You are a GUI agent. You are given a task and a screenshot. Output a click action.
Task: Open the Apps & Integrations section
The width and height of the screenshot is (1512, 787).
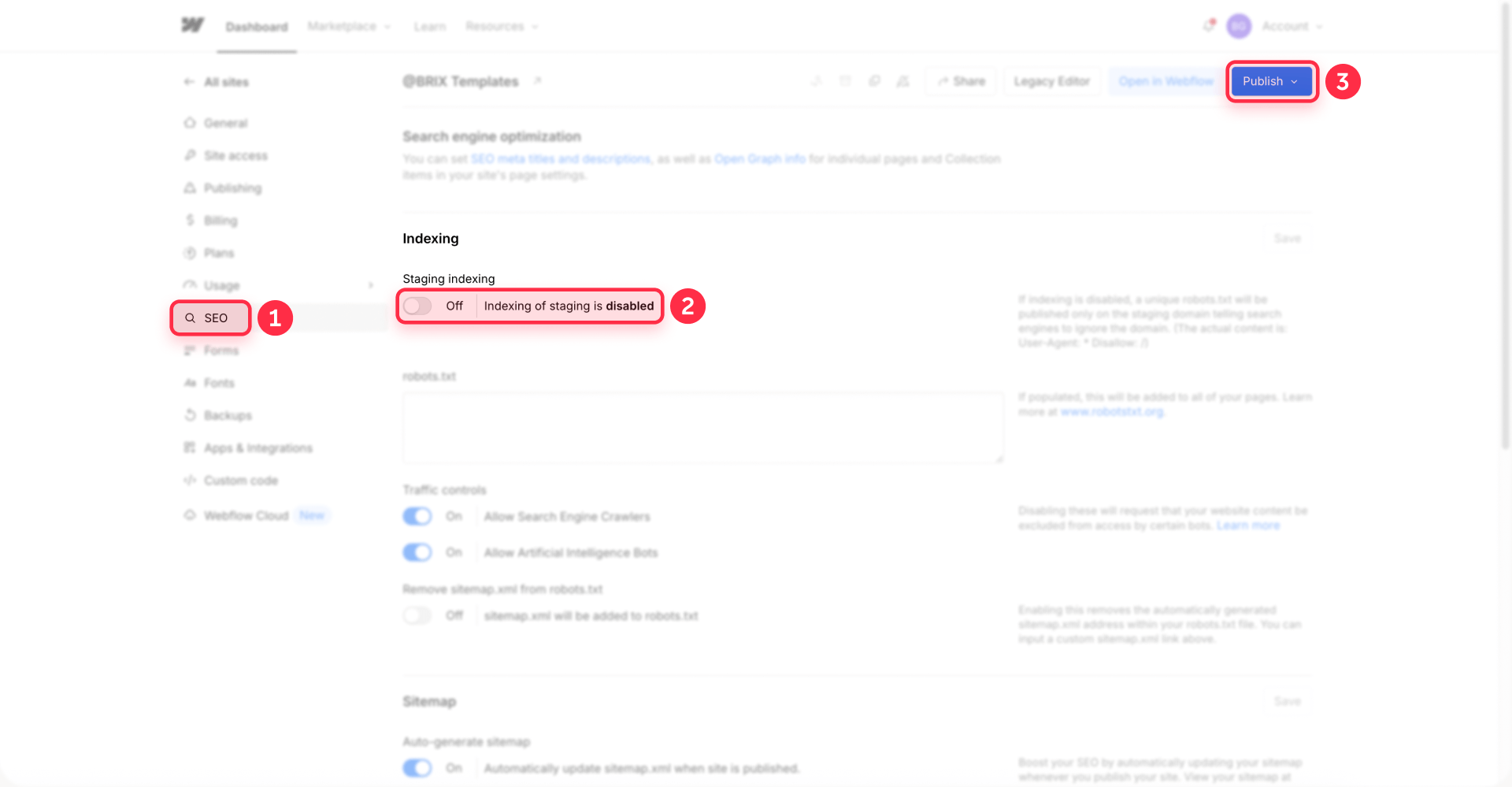[x=258, y=447]
